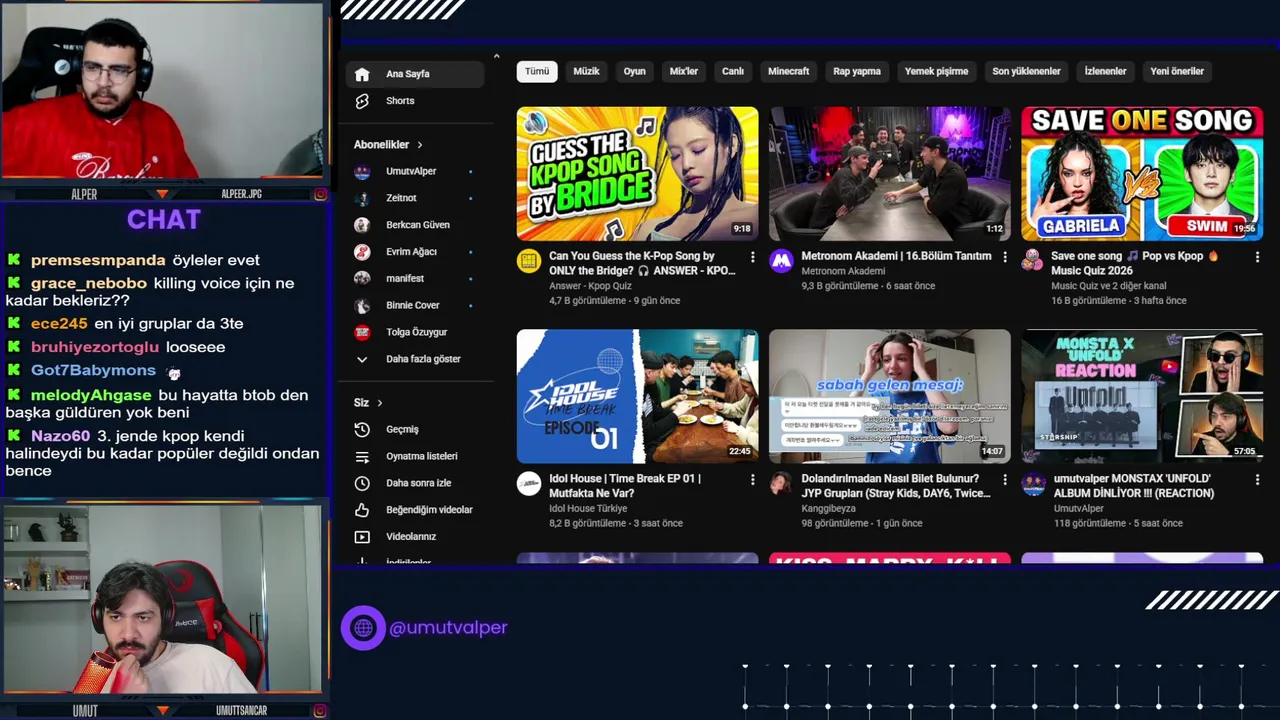Open Kanggibeyza channel avatar under video

coord(781,485)
